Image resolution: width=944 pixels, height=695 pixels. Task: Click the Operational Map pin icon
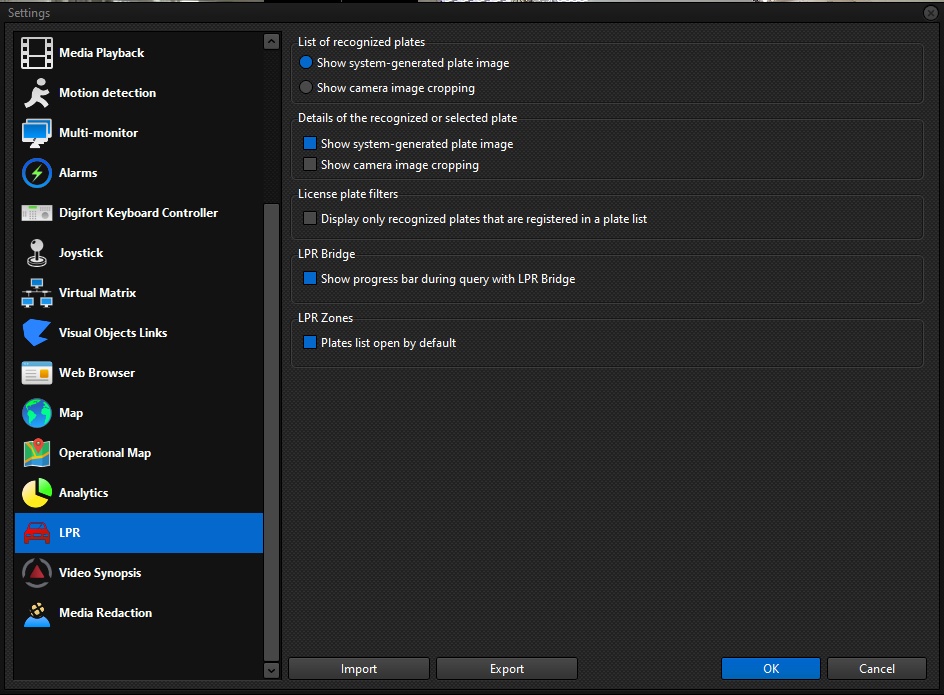tap(37, 453)
